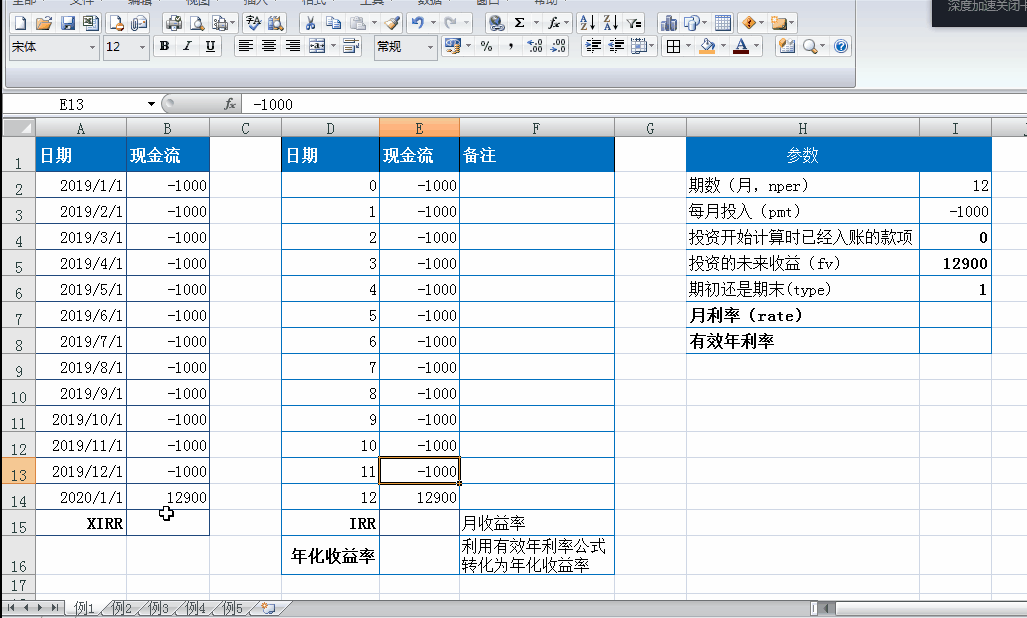The image size is (1027, 618).
Task: Paste with the clipboard icon
Action: coord(358,24)
